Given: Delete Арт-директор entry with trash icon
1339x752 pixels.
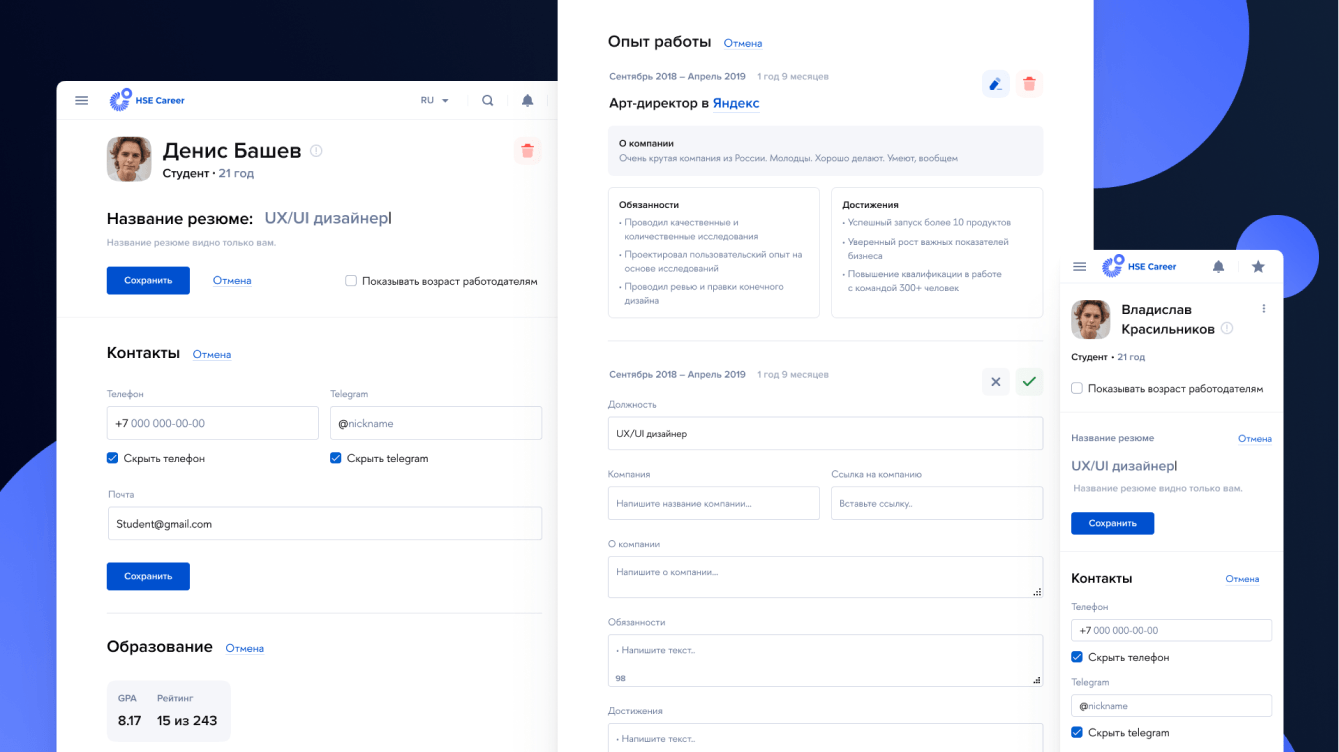Looking at the screenshot, I should (1030, 84).
